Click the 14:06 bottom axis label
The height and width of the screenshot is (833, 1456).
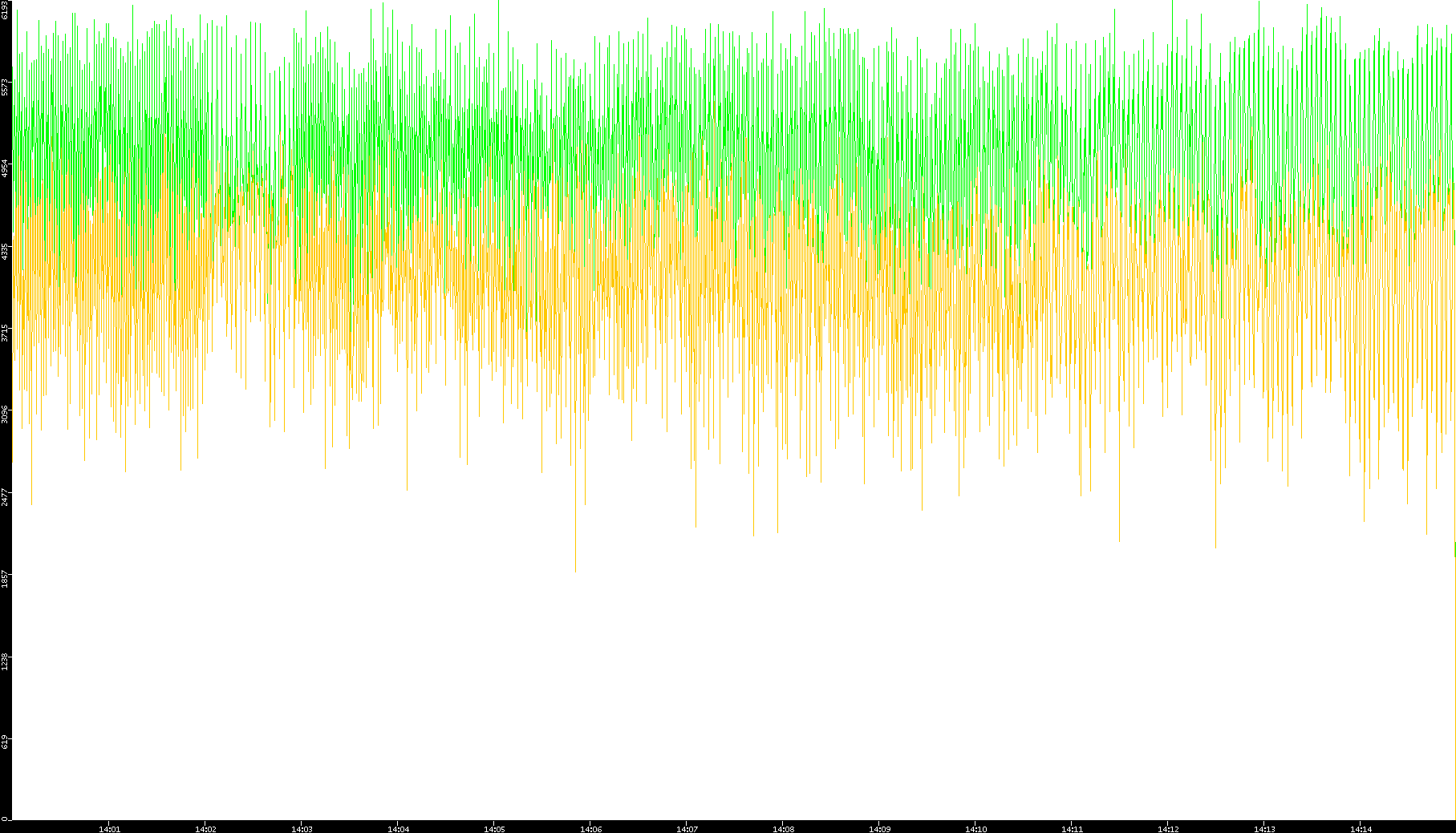[590, 829]
